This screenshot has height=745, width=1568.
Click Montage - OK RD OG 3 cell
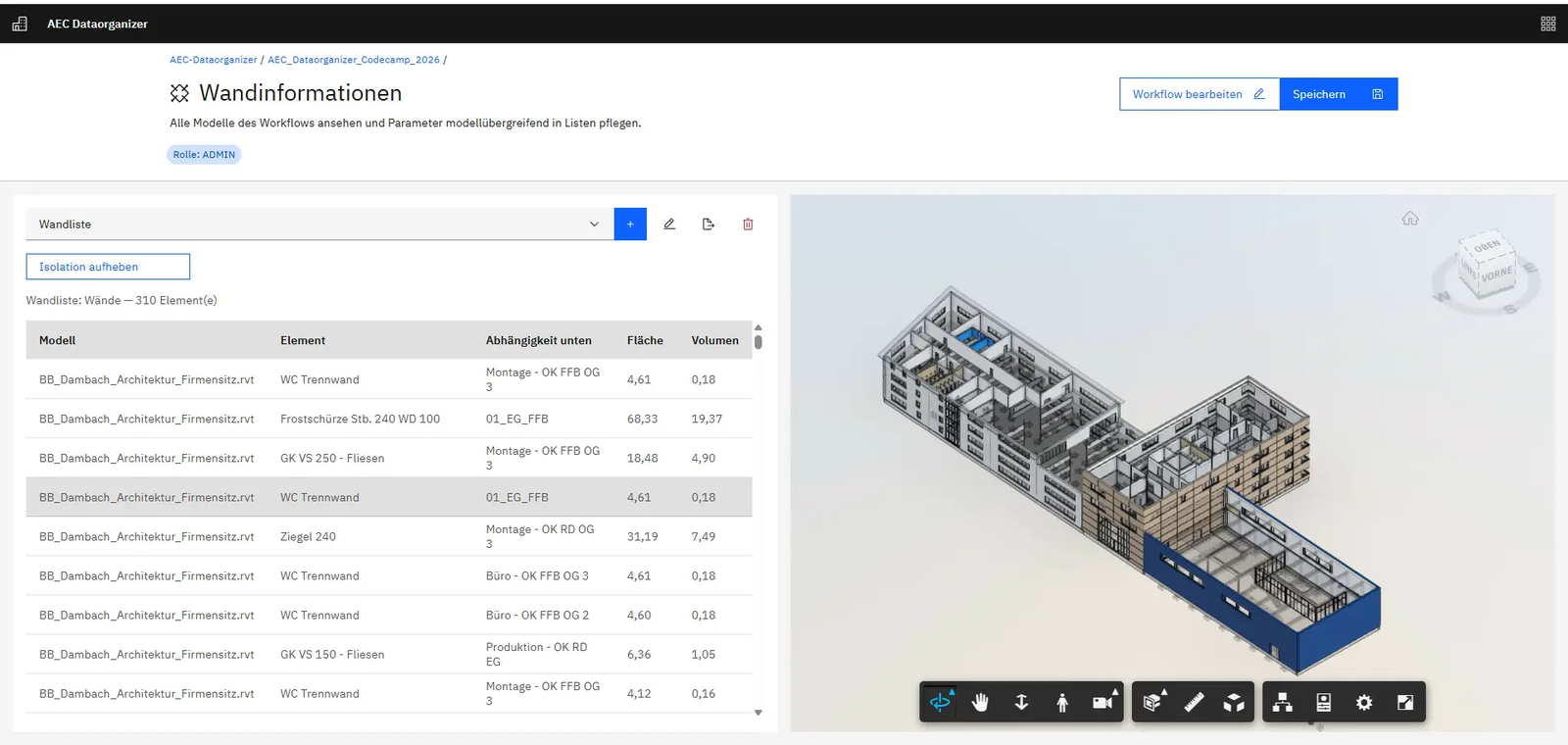click(540, 536)
